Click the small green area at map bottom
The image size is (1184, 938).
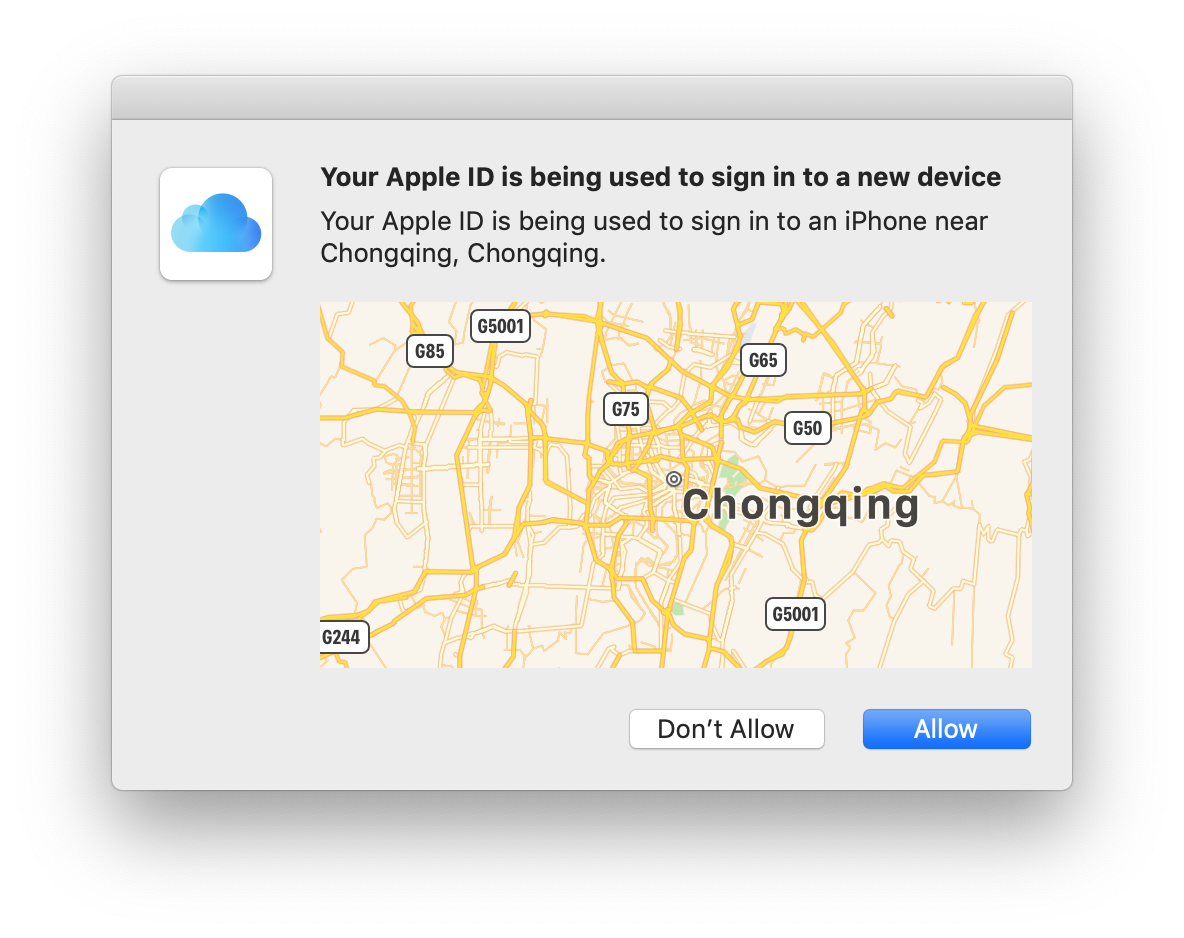click(x=677, y=609)
